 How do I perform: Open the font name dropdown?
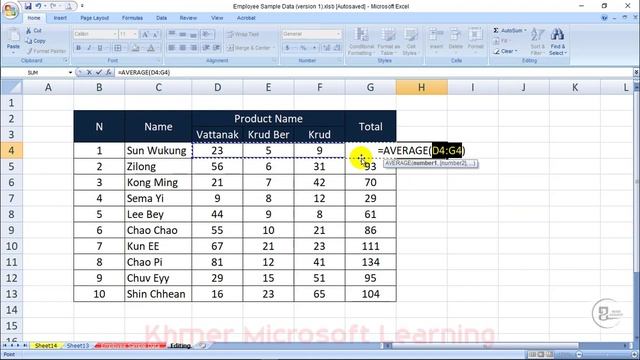point(115,34)
